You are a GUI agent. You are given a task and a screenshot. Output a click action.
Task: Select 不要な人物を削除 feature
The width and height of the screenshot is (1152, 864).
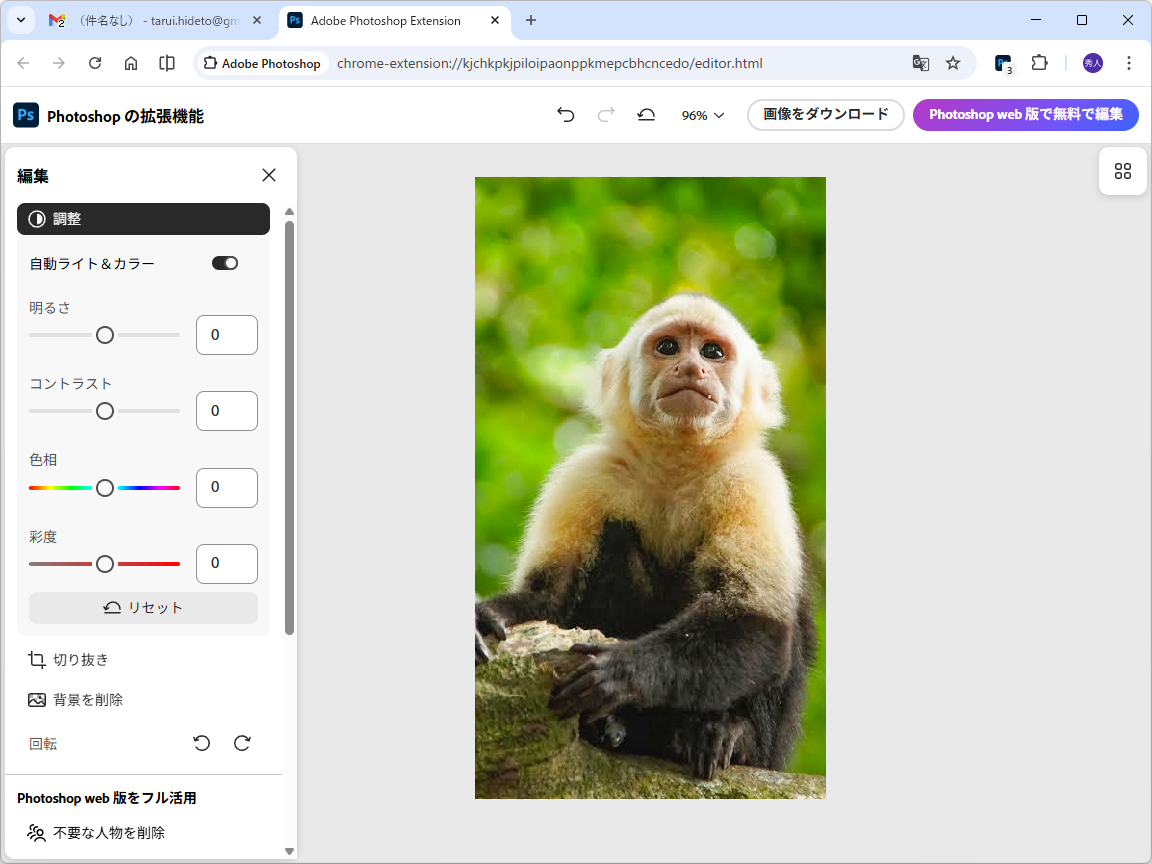[x=96, y=832]
